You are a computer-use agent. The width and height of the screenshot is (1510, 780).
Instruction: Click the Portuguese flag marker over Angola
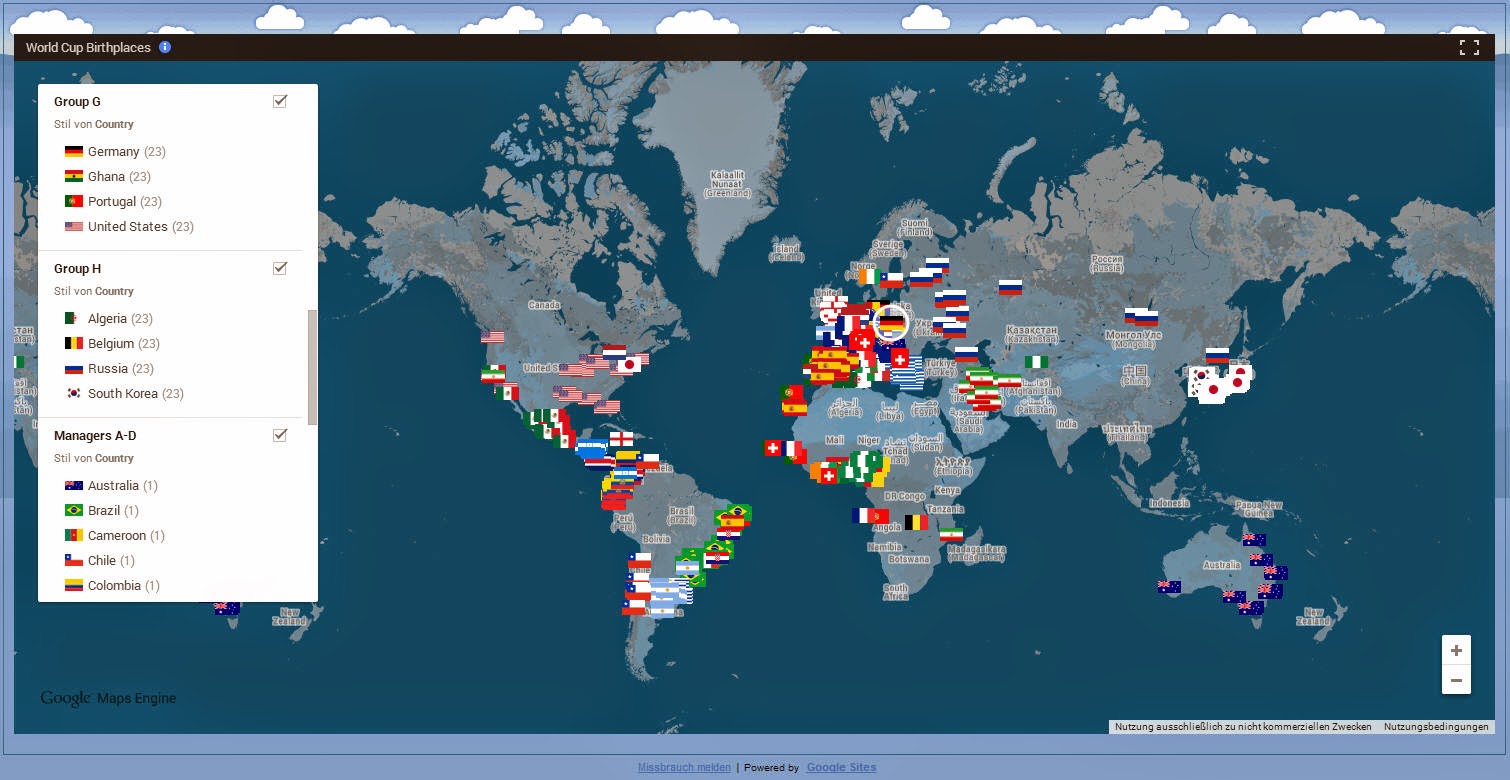click(x=880, y=516)
